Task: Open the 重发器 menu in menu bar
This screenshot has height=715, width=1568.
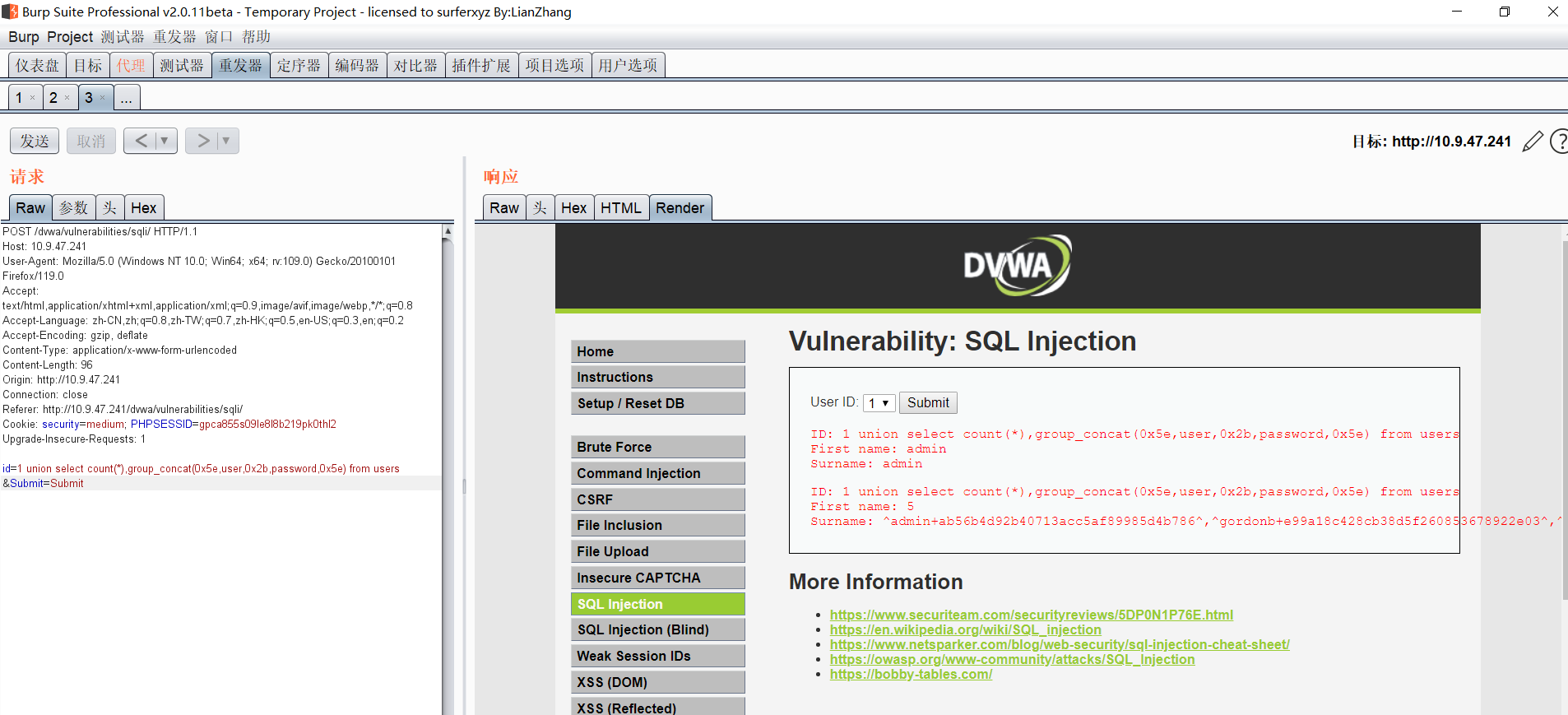Action: [174, 37]
